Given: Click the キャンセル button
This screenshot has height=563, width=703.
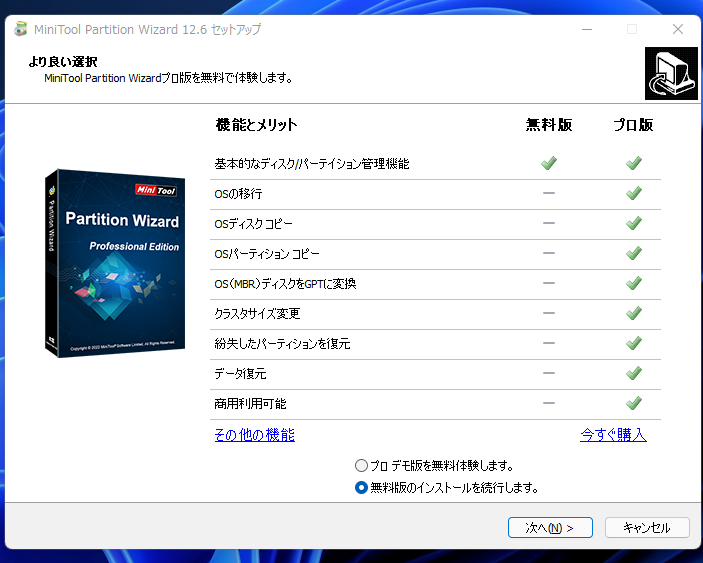Looking at the screenshot, I should pos(647,528).
